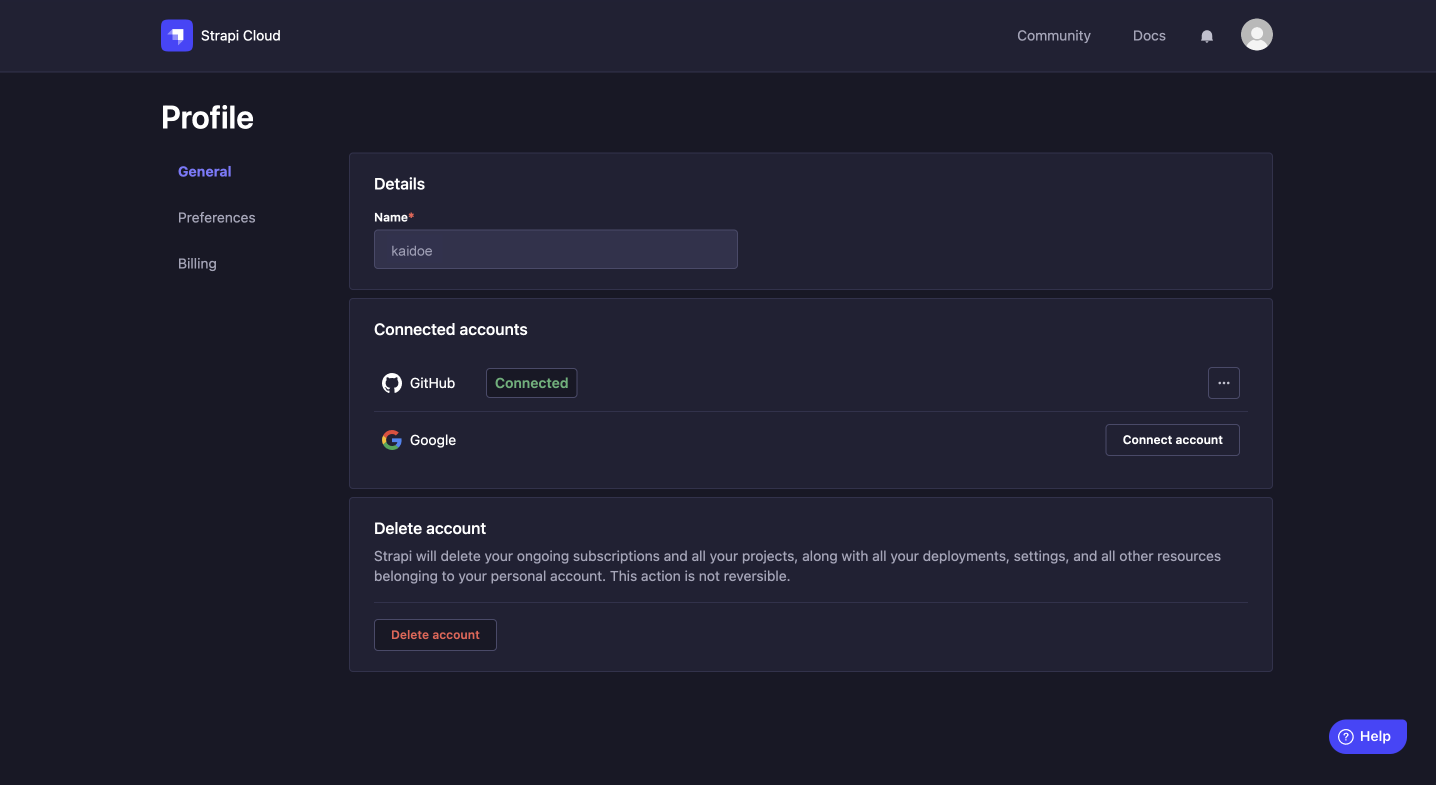This screenshot has height=785, width=1436.
Task: Click the Help button
Action: [x=1367, y=736]
